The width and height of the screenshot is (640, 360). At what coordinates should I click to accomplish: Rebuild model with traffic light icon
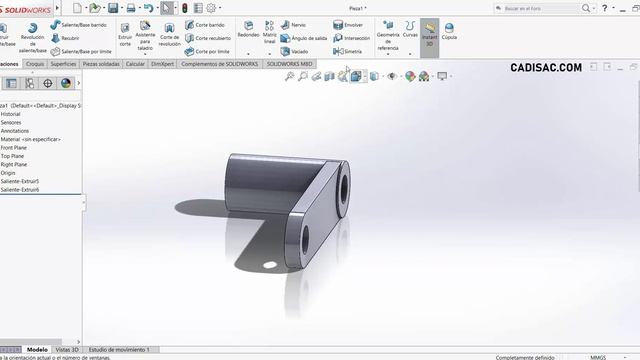[184, 8]
